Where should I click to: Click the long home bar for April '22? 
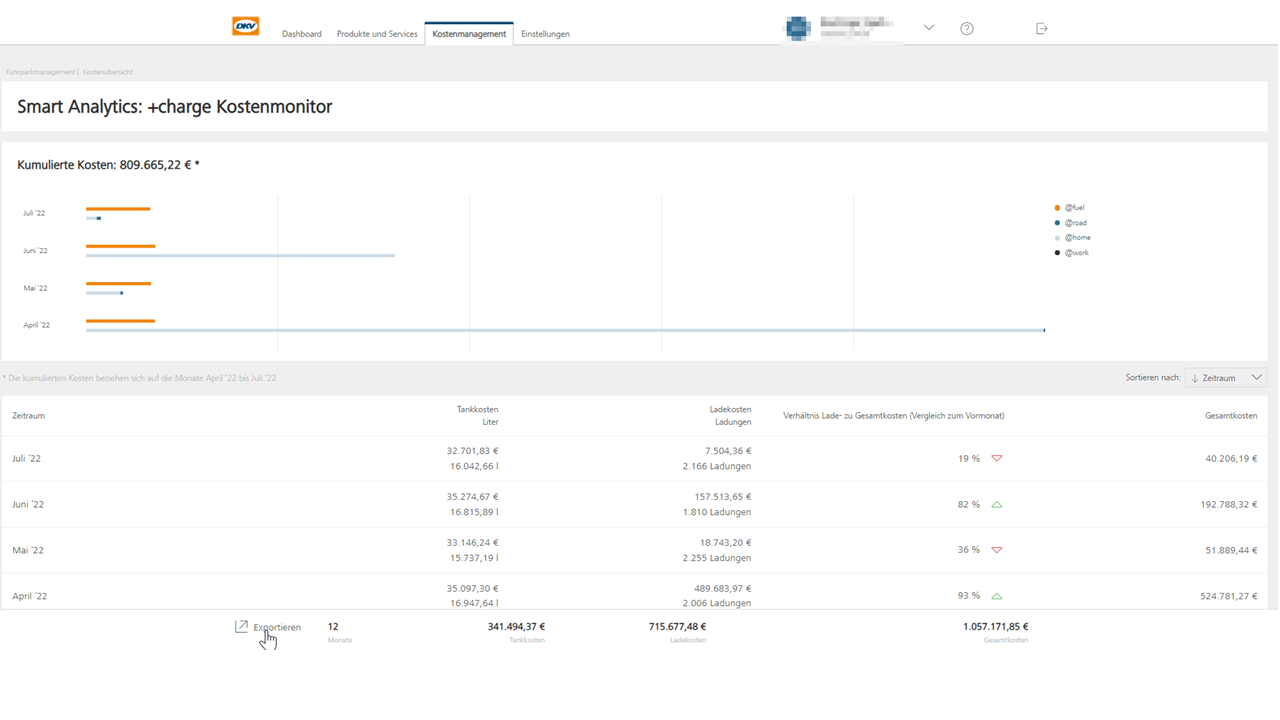[565, 330]
